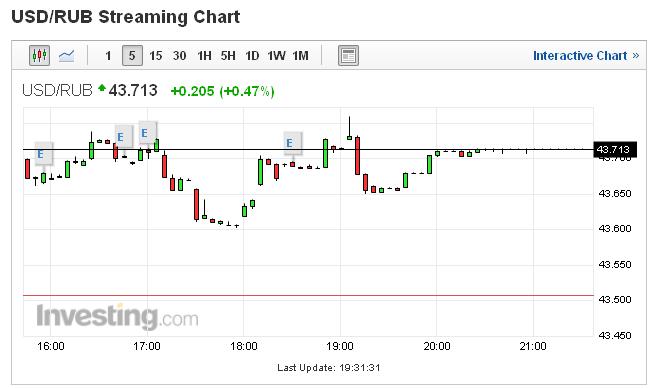Select the 5 minute timeframe
This screenshot has height=388, width=649.
tap(132, 55)
